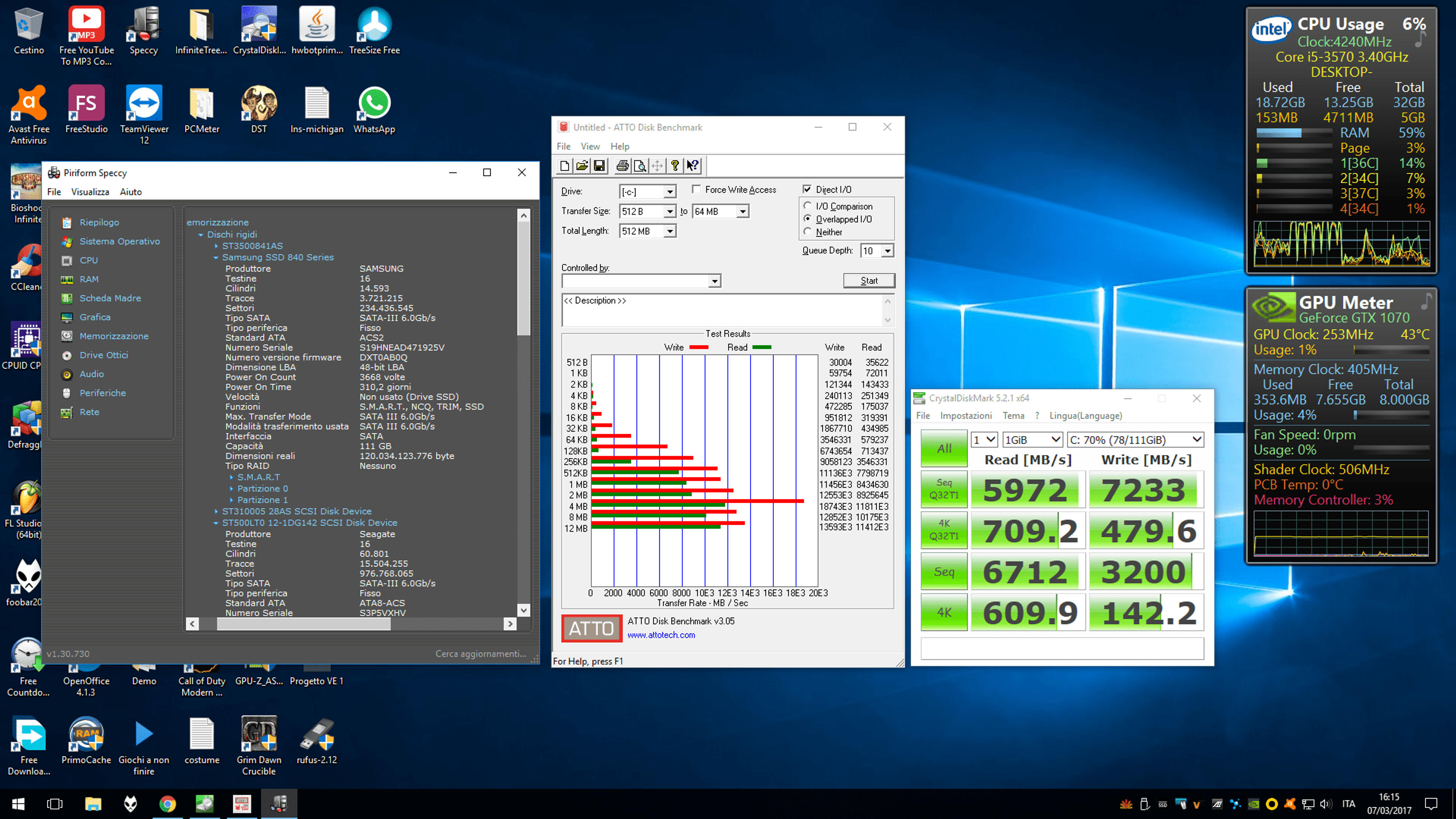1456x819 pixels.
Task: Open Google Chrome from the taskbar
Action: click(x=167, y=804)
